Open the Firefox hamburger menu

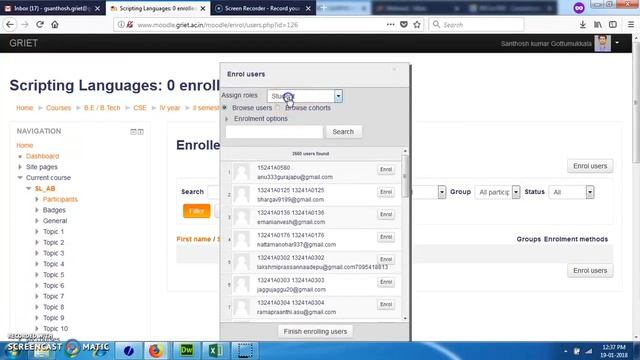631,24
